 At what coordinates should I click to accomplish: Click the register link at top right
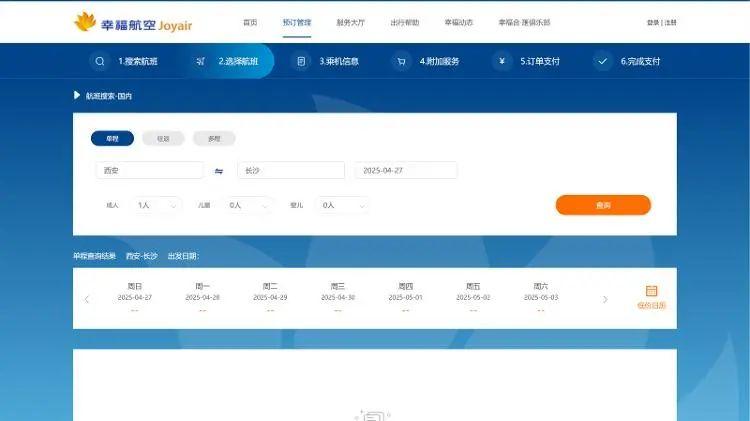click(671, 22)
